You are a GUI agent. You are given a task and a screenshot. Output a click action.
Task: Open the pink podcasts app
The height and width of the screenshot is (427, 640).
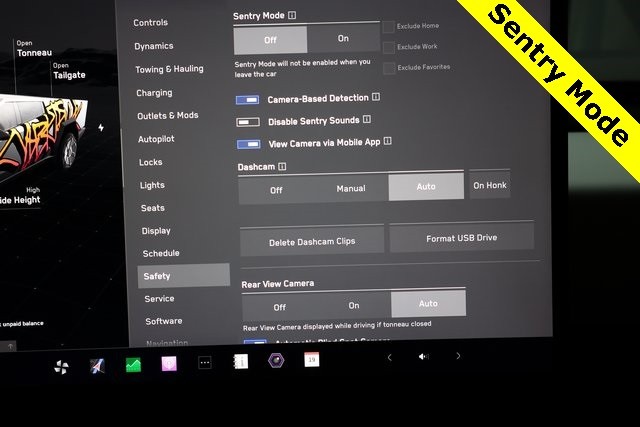169,363
